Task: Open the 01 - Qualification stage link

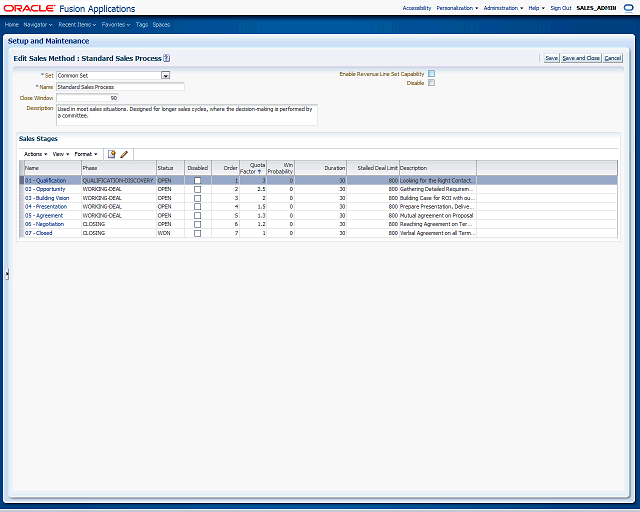Action: (45, 180)
